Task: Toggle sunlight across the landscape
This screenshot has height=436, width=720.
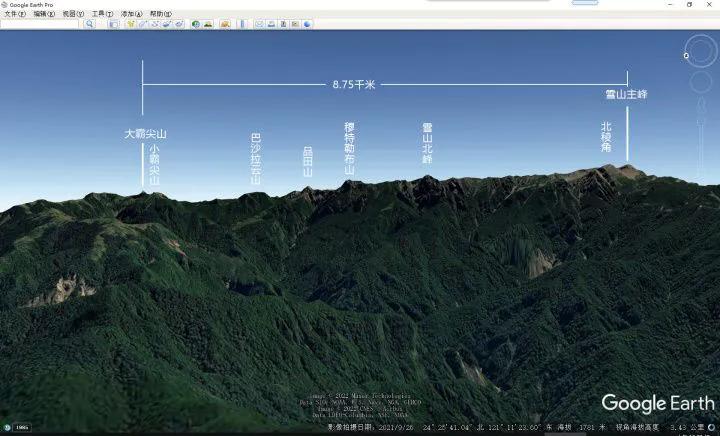Action: coord(209,24)
